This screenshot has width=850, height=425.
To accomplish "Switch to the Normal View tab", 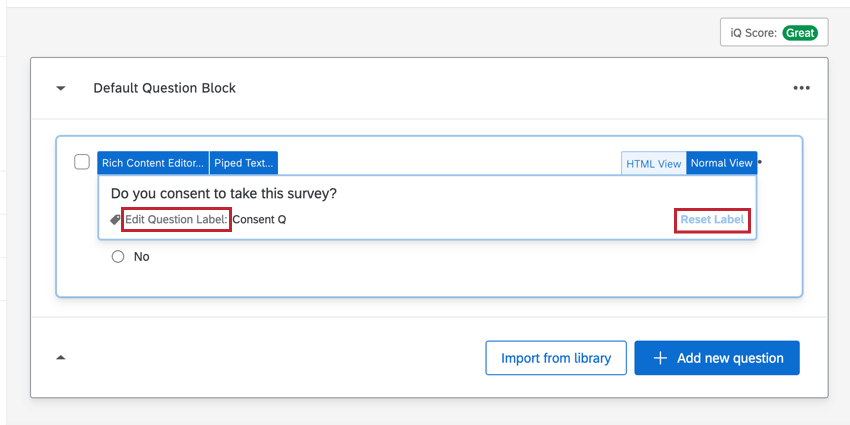I will point(721,164).
